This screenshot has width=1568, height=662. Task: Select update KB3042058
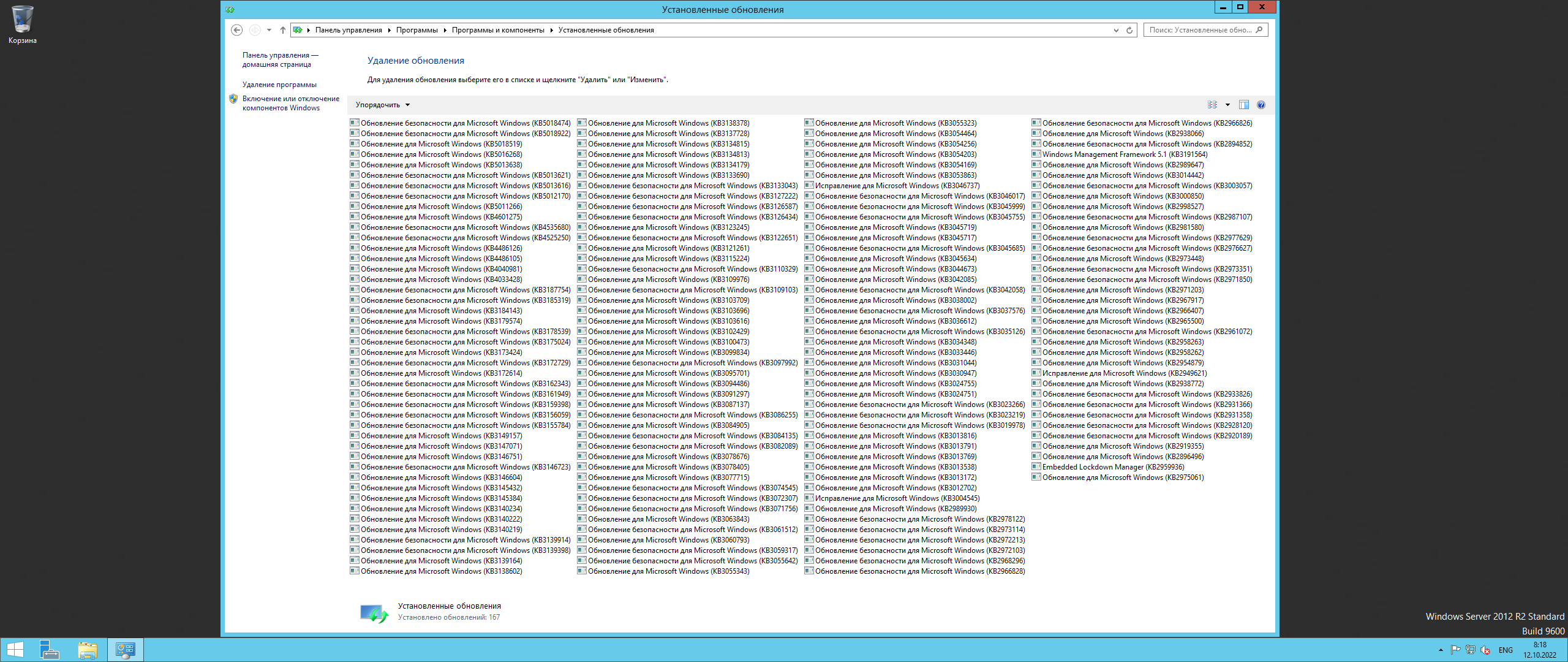click(915, 290)
